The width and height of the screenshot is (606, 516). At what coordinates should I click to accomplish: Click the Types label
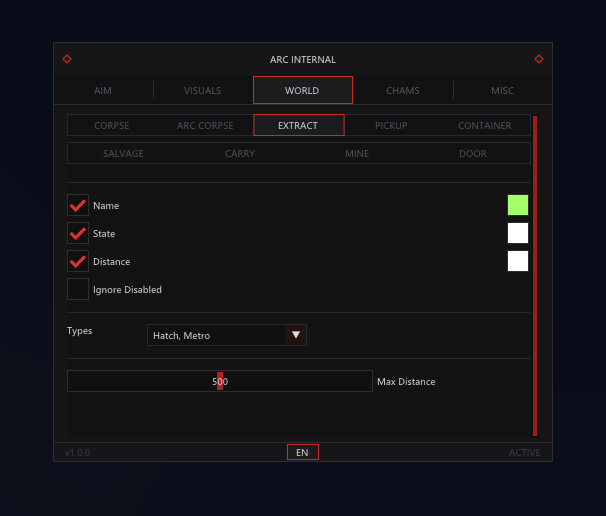point(80,331)
